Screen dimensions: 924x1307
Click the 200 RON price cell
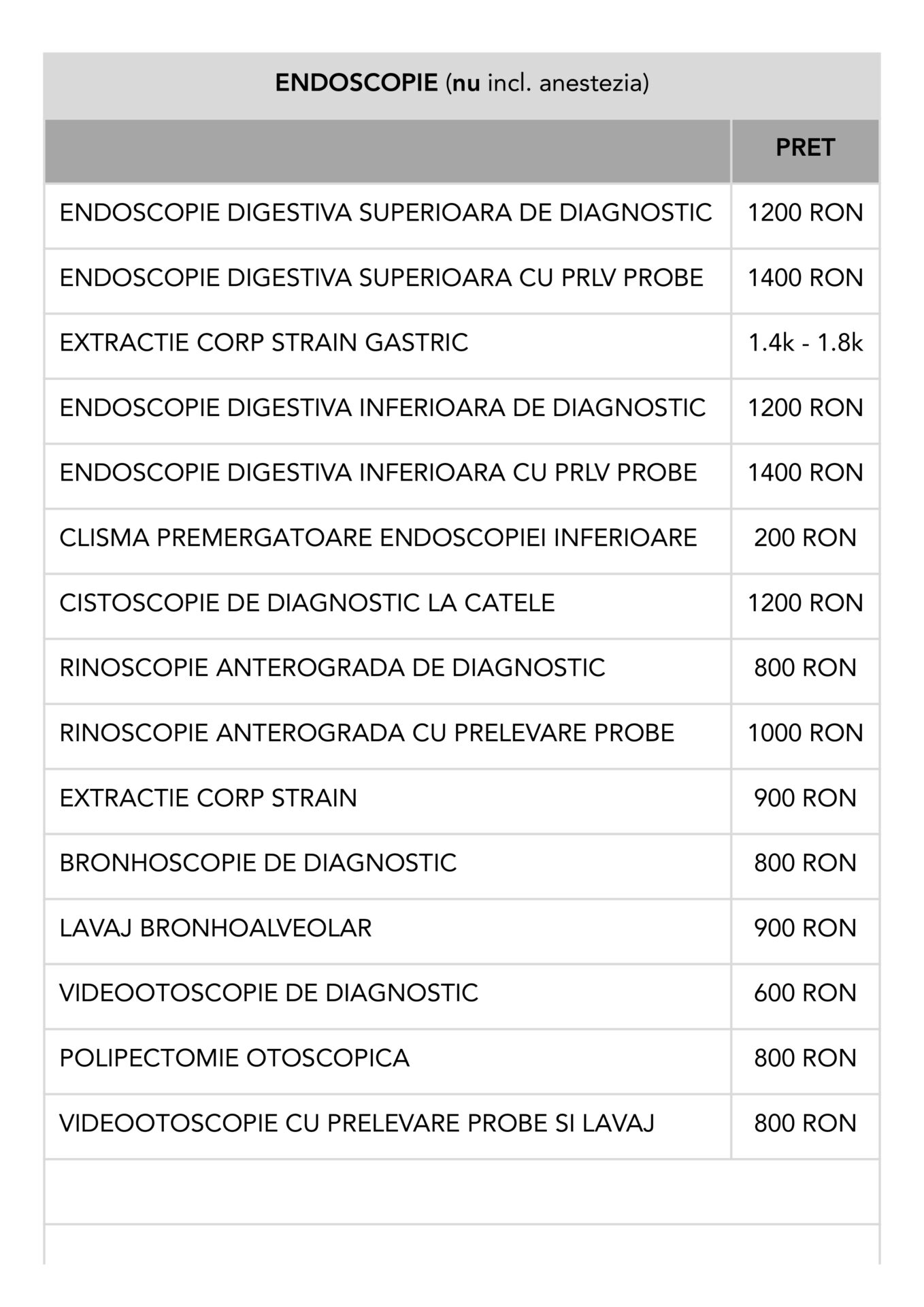click(805, 538)
